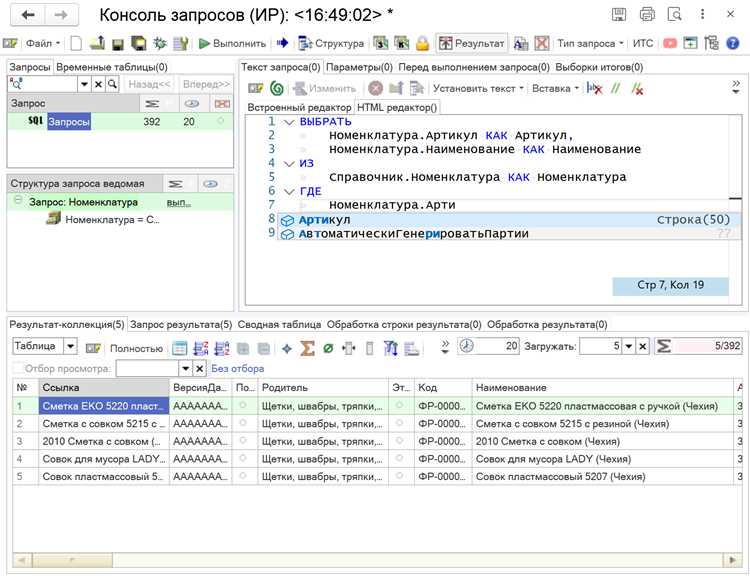Click the new blank document icon
Viewport: 750px width, 577px height.
pyautogui.click(x=76, y=44)
